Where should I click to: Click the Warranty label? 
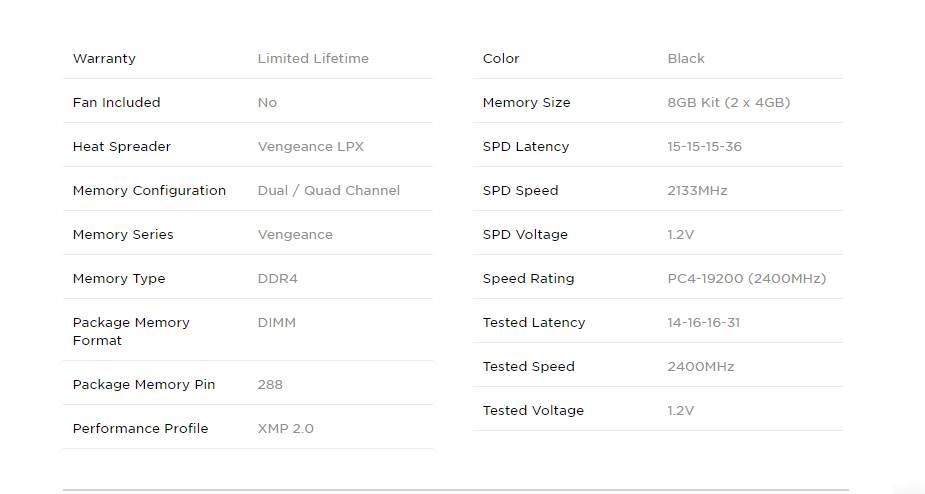point(104,59)
